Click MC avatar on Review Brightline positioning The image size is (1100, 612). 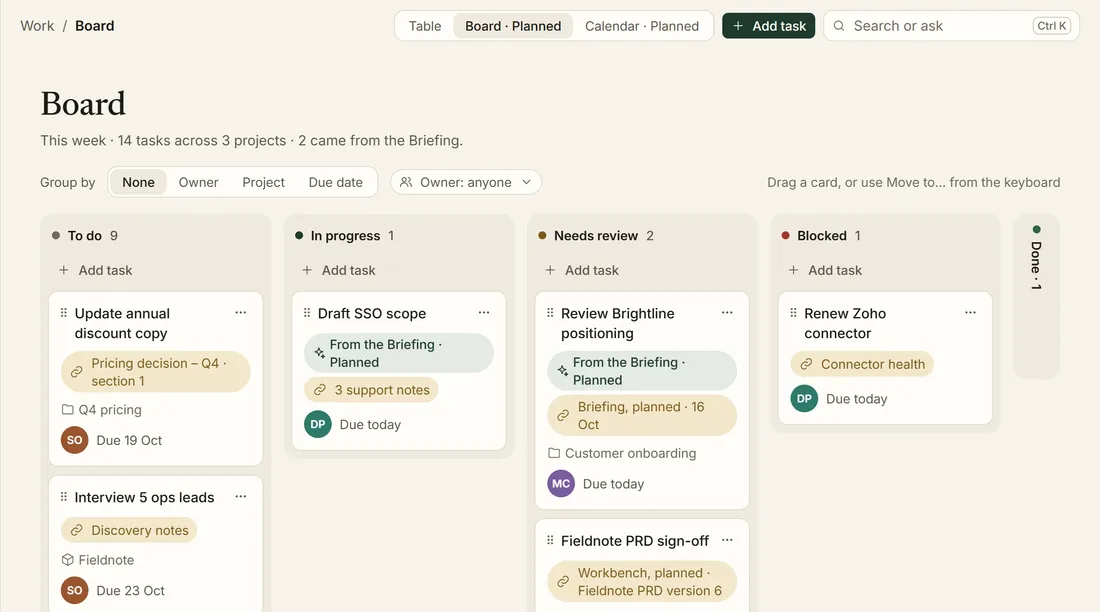point(561,484)
